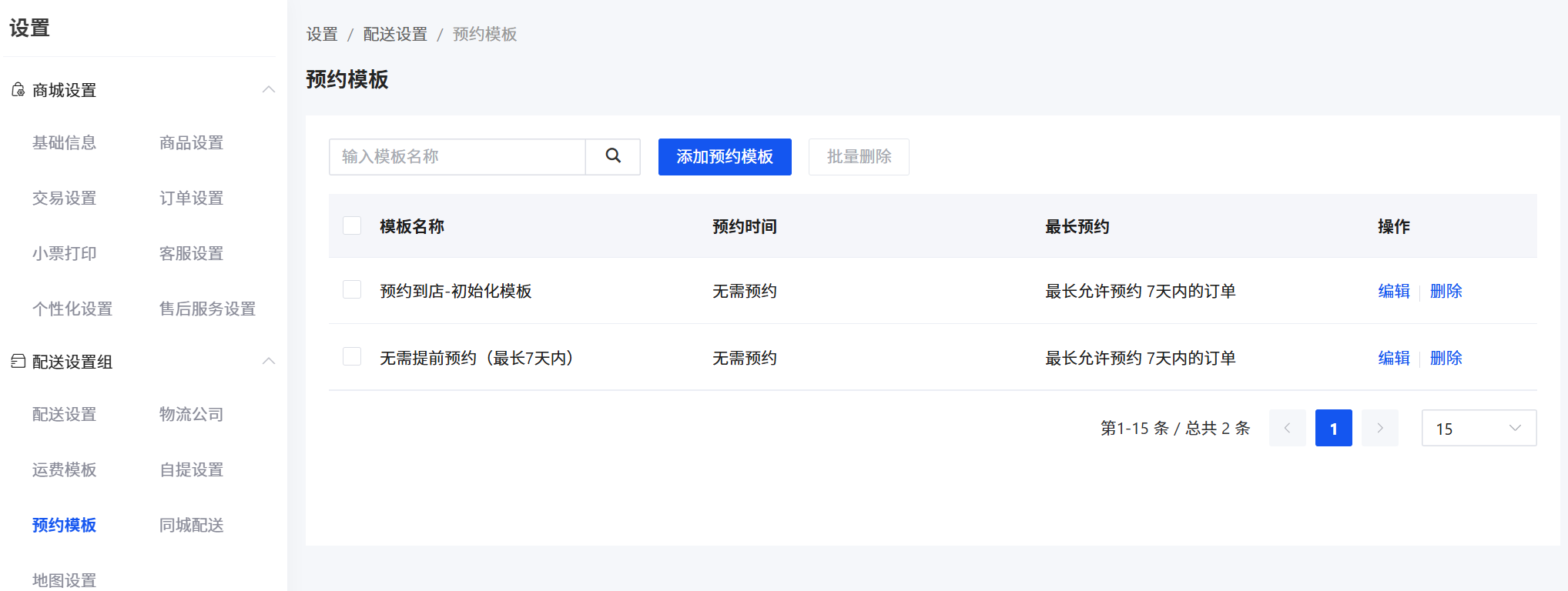Viewport: 1568px width, 591px height.
Task: Delete the 无需提前预约 template
Action: click(x=1446, y=358)
